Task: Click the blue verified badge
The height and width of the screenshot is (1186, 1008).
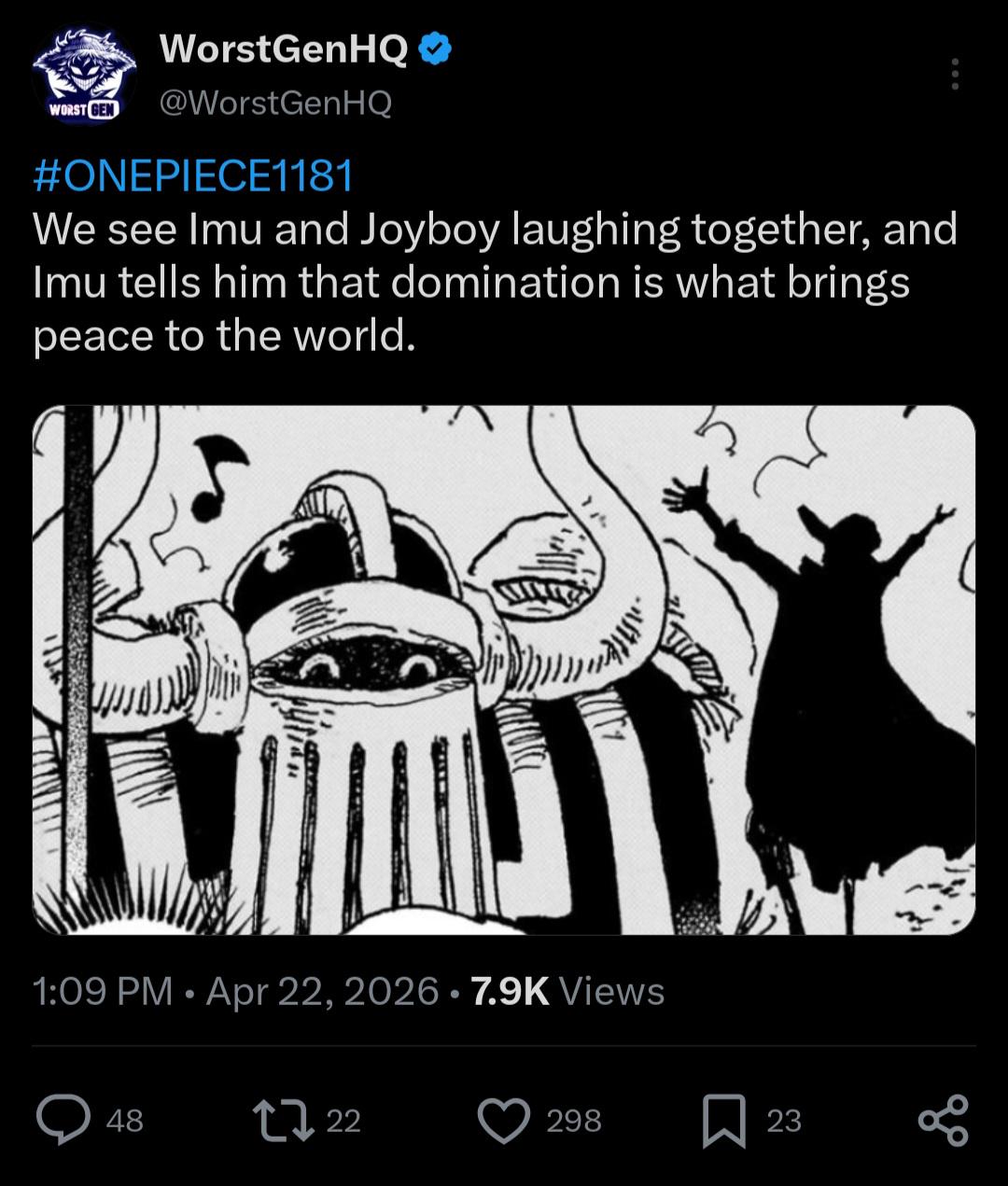Action: 435,49
